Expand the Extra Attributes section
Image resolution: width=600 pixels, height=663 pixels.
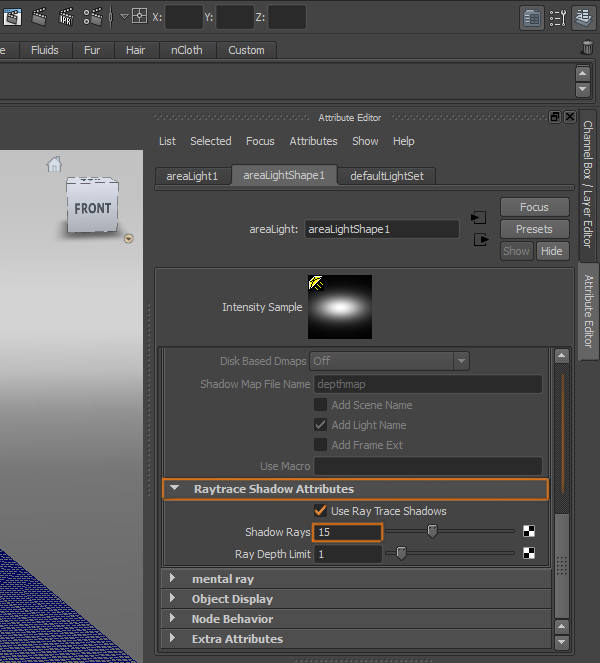(x=172, y=639)
